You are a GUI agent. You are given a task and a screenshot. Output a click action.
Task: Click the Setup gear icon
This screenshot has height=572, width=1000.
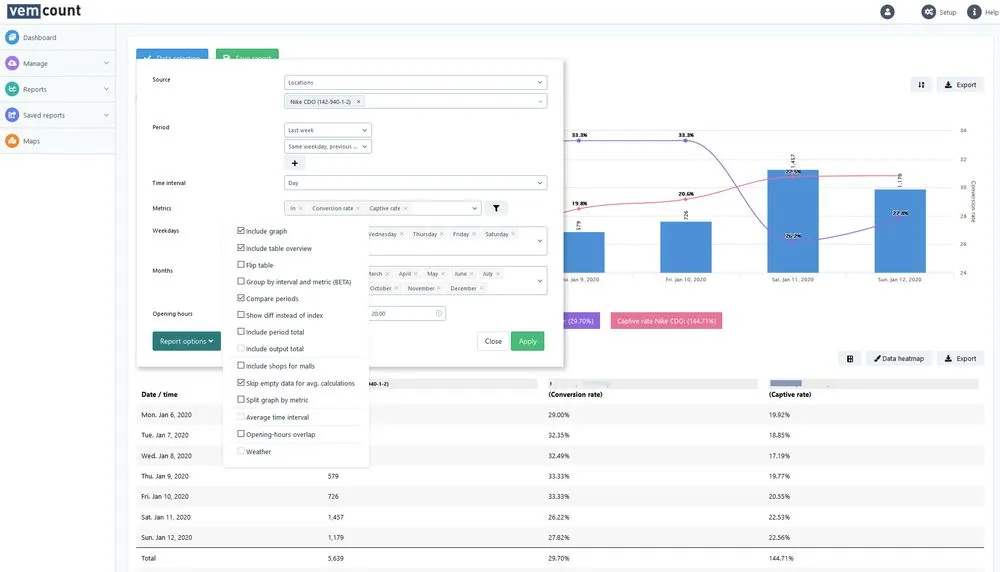click(x=929, y=11)
